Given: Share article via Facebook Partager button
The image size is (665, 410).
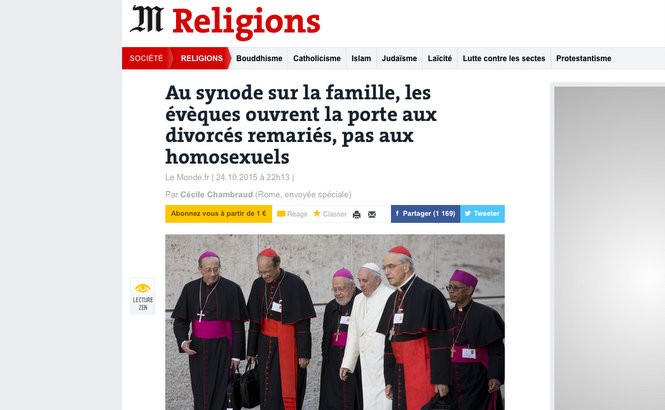Looking at the screenshot, I should click(425, 214).
